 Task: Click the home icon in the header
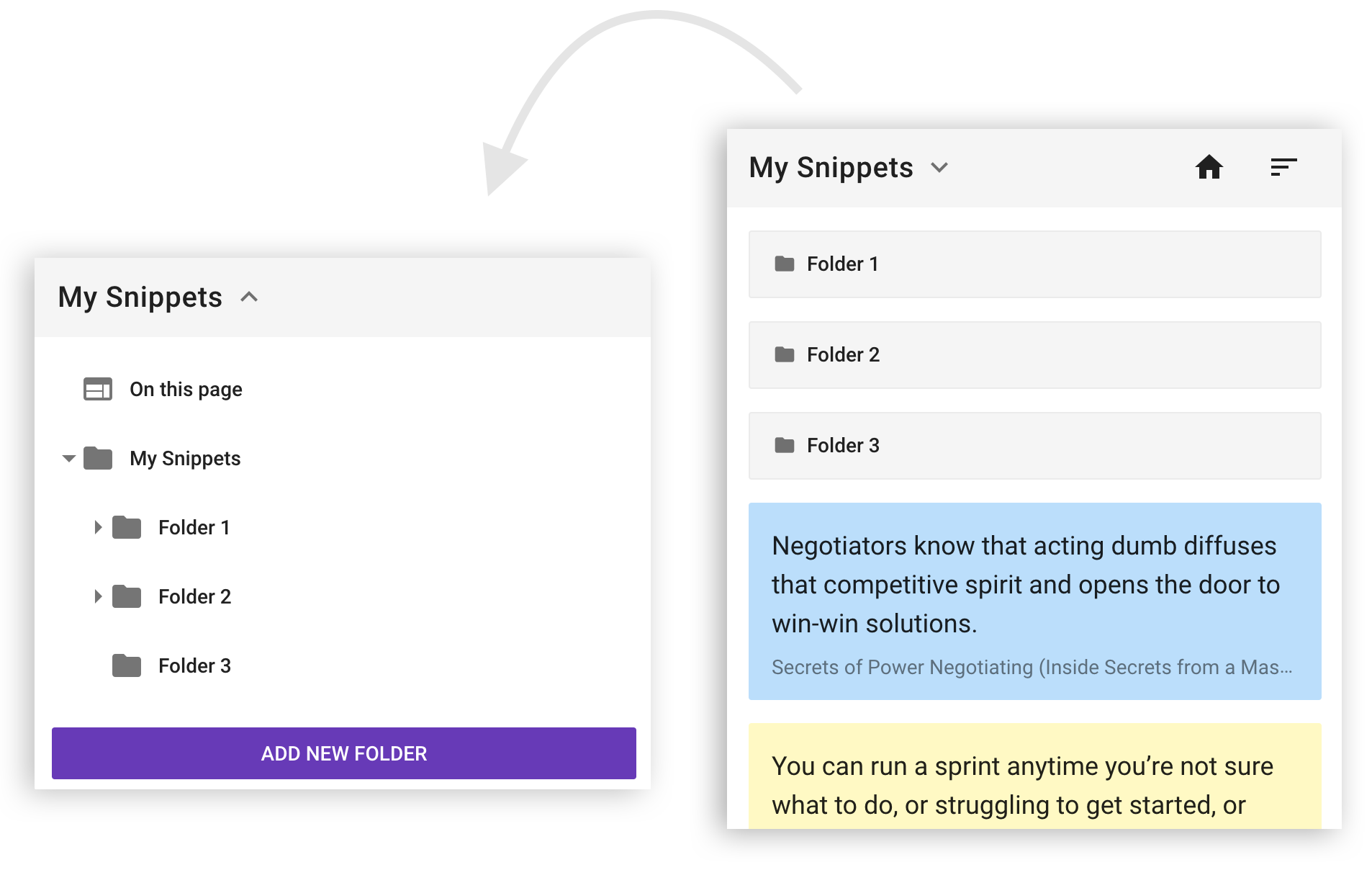pyautogui.click(x=1210, y=166)
